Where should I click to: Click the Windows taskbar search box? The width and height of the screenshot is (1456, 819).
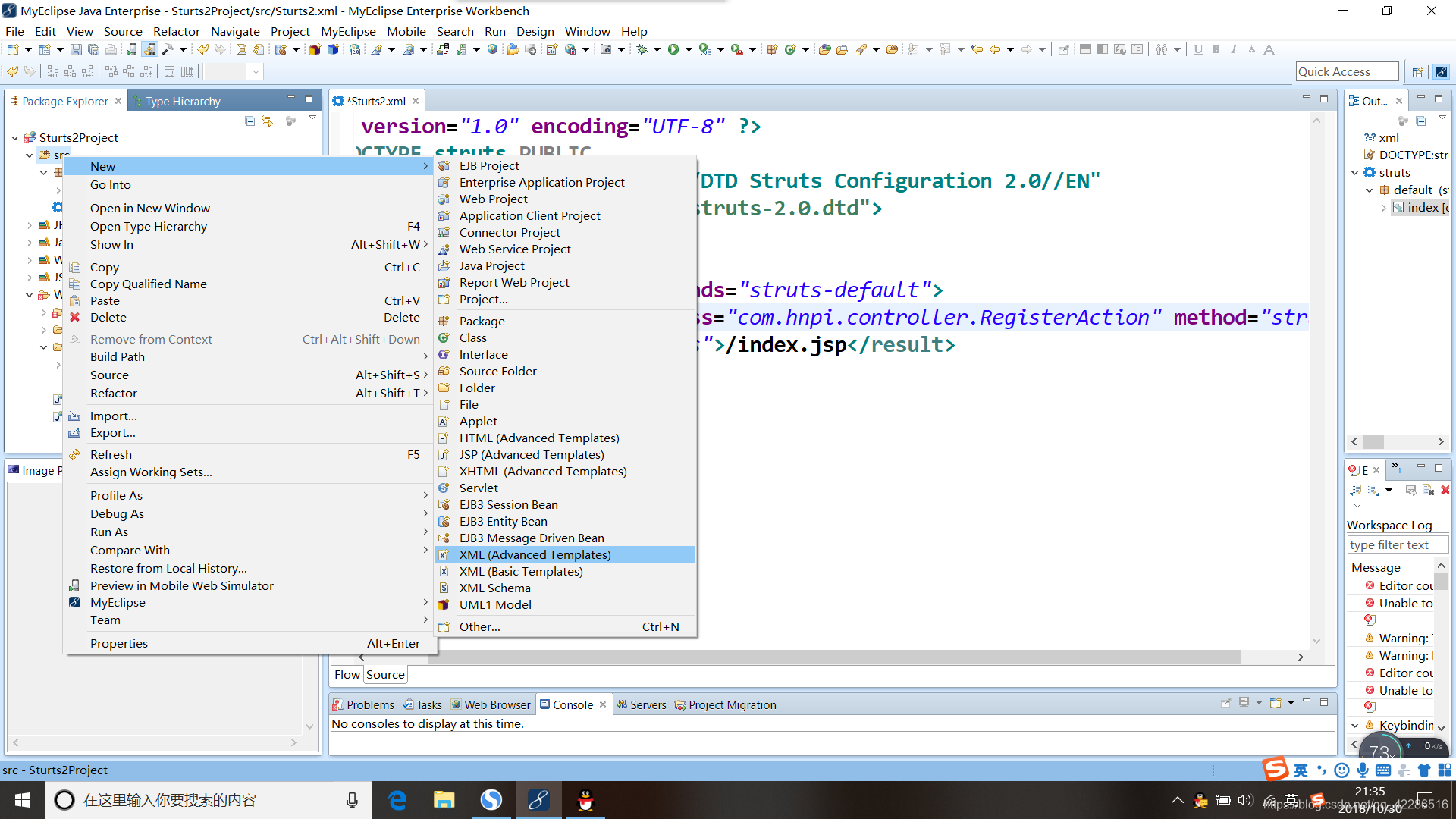[209, 800]
